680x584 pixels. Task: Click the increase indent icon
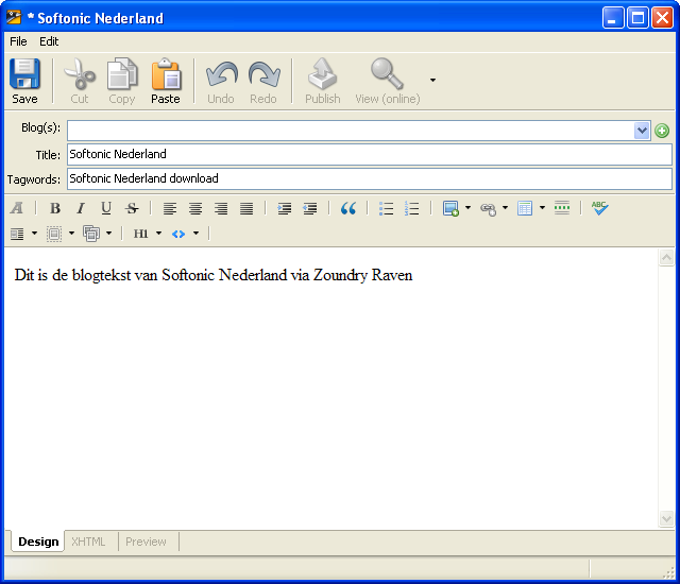[284, 209]
